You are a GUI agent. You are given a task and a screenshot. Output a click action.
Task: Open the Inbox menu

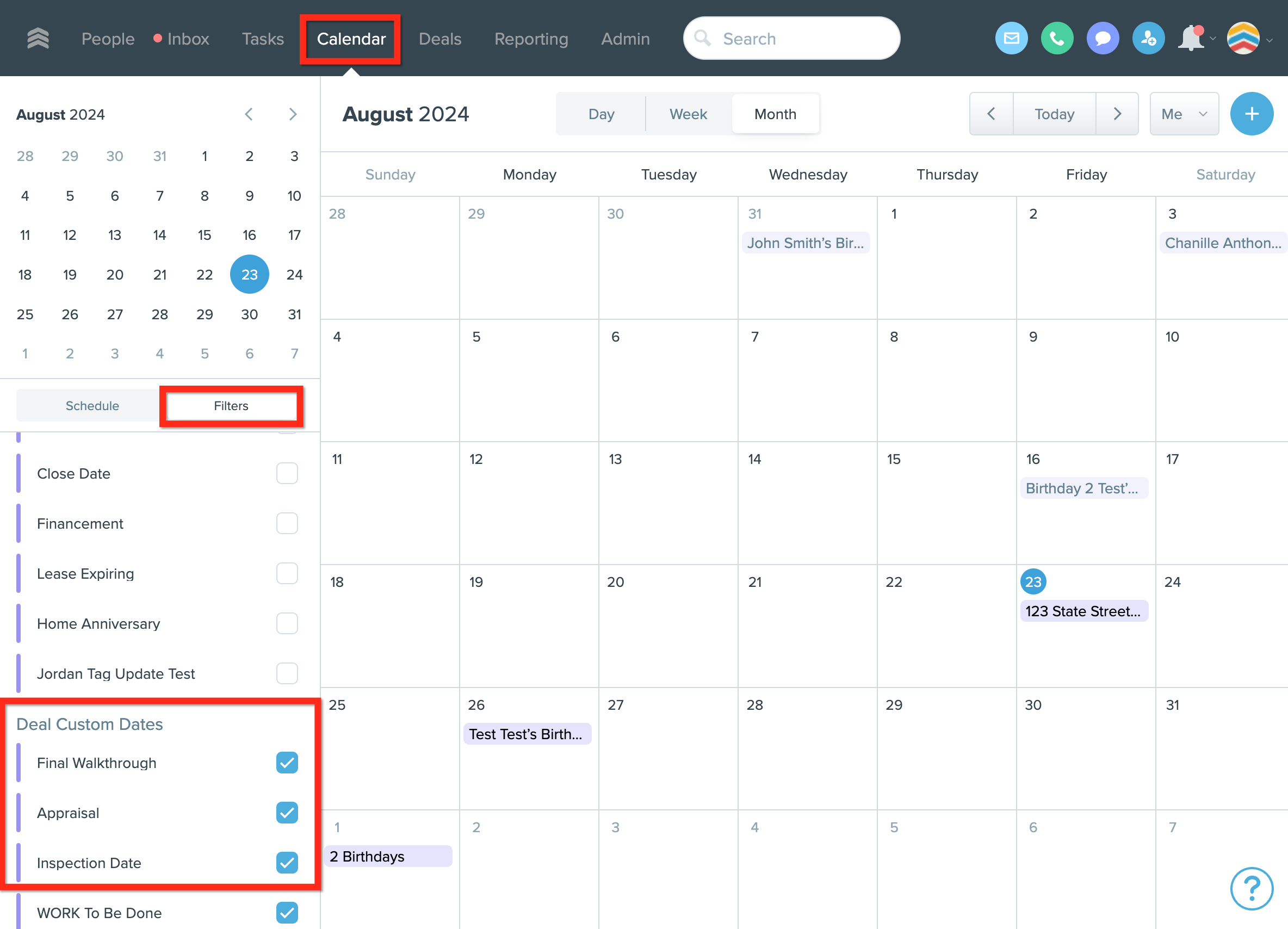(x=188, y=39)
